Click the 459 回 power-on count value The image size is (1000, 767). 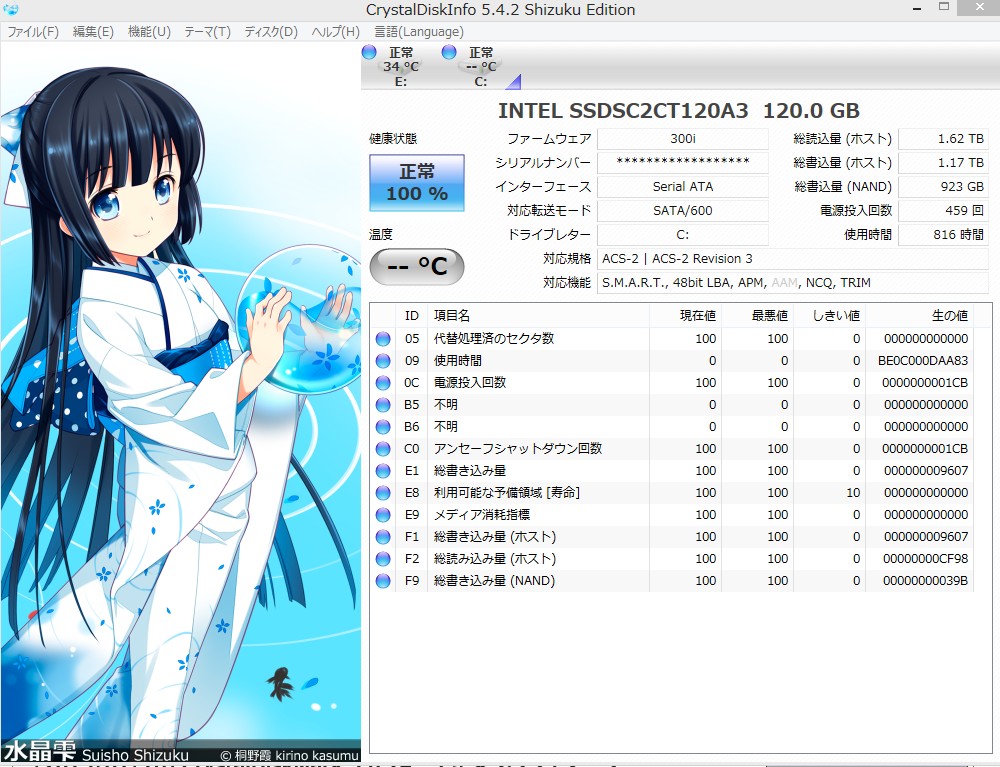coord(943,210)
